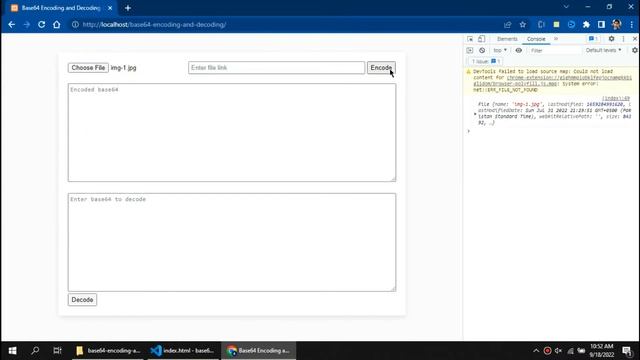Show hidden system tray icons

536,351
